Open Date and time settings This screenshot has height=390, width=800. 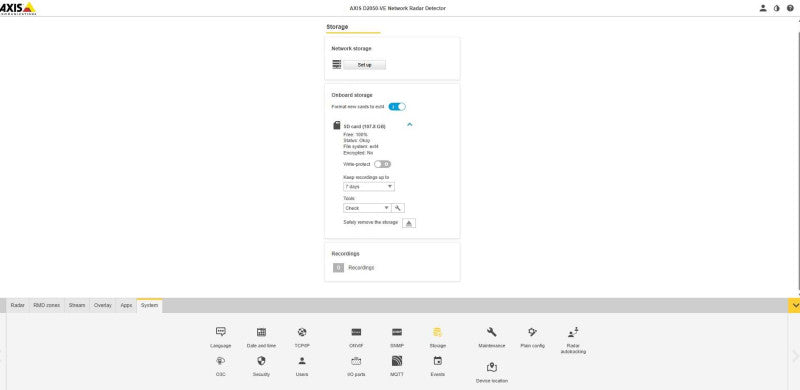pyautogui.click(x=261, y=332)
